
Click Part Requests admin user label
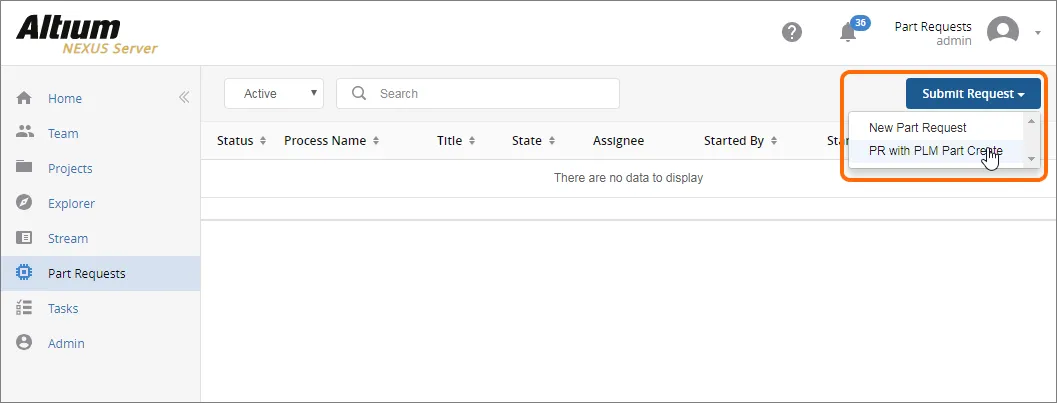click(933, 33)
